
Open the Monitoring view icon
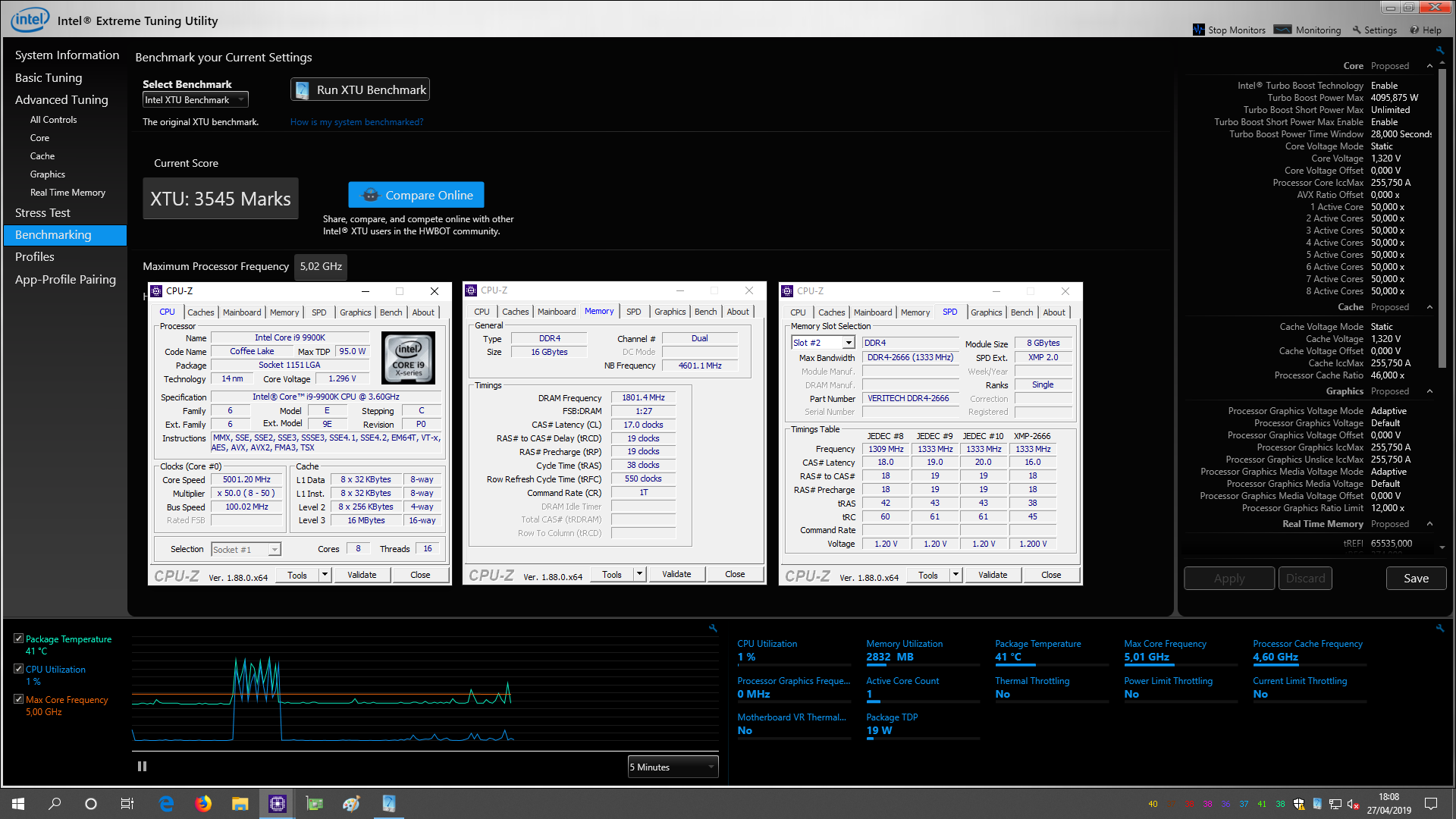(x=1282, y=30)
